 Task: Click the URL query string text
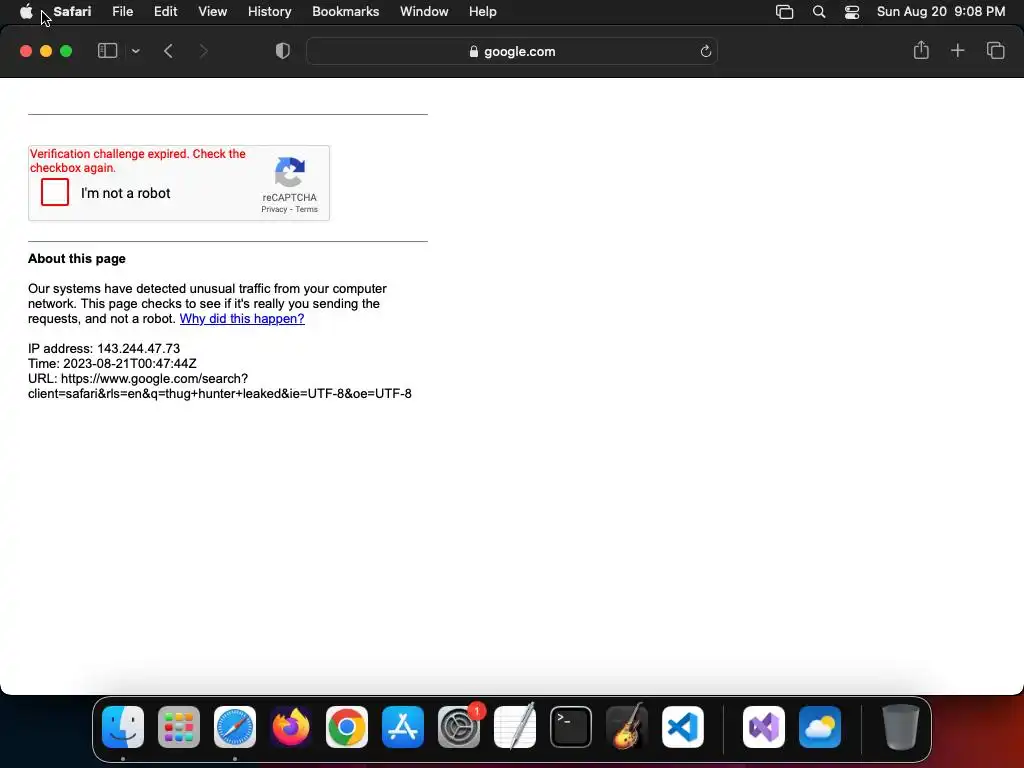[219, 394]
